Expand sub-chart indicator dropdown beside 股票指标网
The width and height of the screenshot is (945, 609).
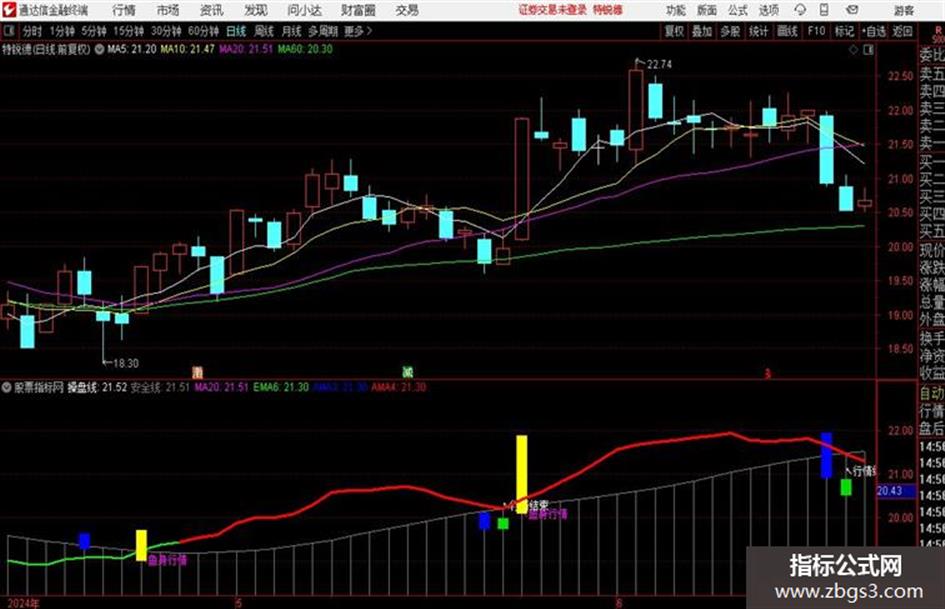7,387
